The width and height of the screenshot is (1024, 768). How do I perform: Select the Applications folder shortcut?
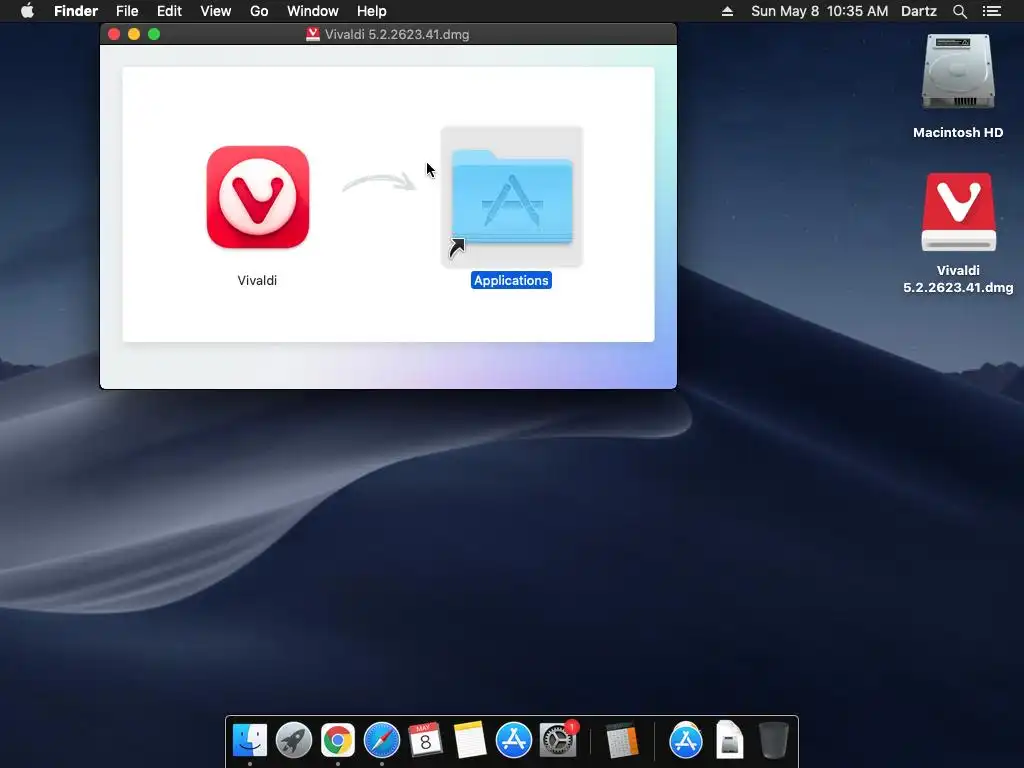(511, 197)
